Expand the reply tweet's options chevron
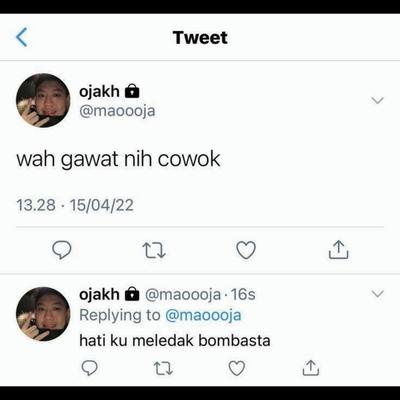Viewport: 400px width, 400px height. coord(377,294)
